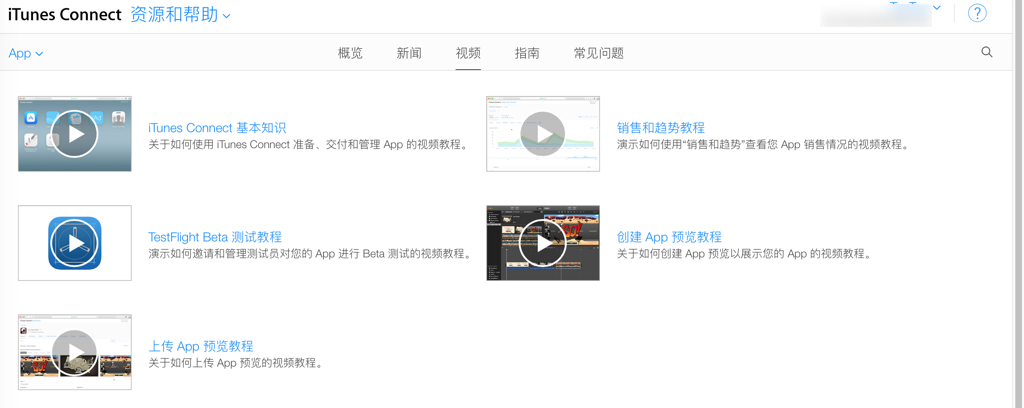Select the 视频 tab

point(468,54)
